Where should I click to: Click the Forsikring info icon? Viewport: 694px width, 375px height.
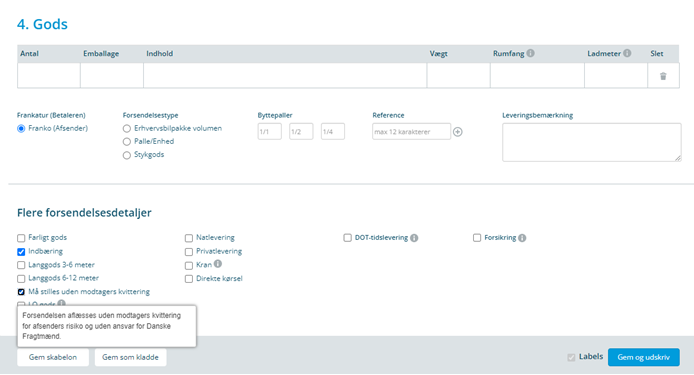pos(522,238)
